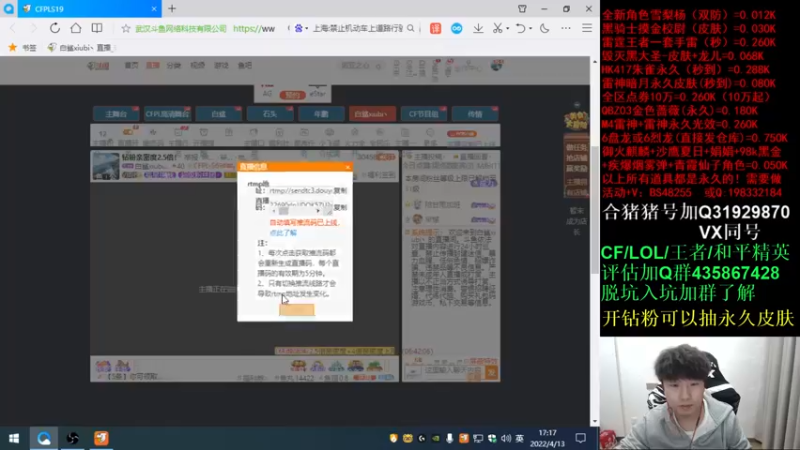Viewport: 800px width, 450px height.
Task: Open the orange app in the taskbar
Action: (101, 438)
